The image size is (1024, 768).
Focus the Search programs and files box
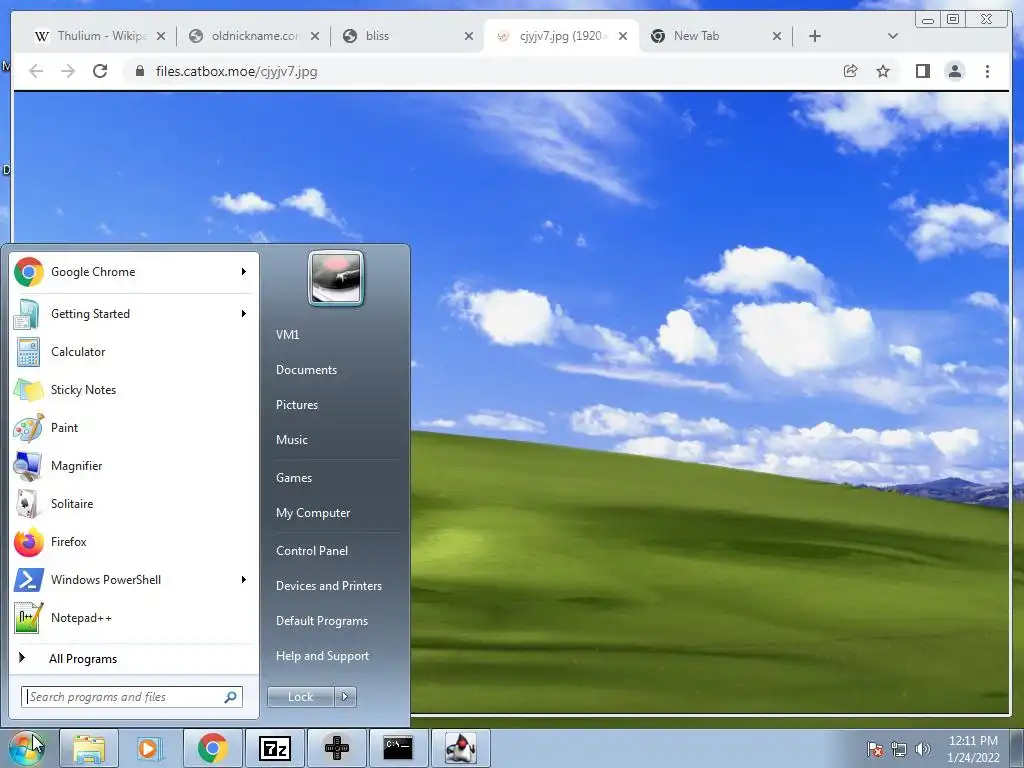pos(131,697)
